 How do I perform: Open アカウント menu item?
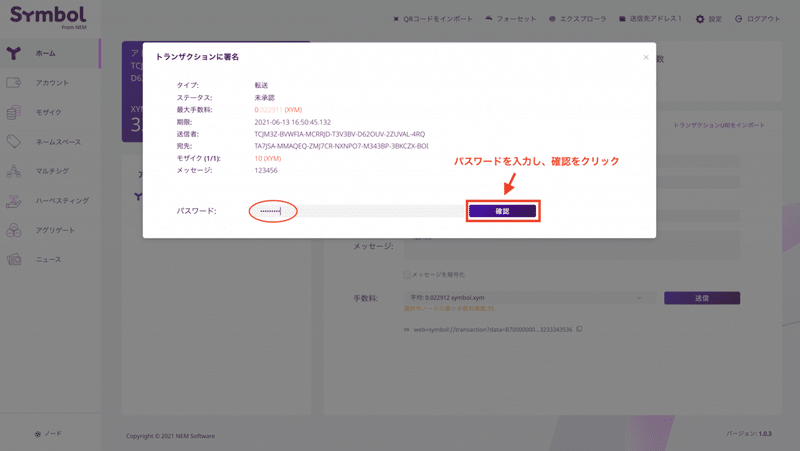pos(52,83)
